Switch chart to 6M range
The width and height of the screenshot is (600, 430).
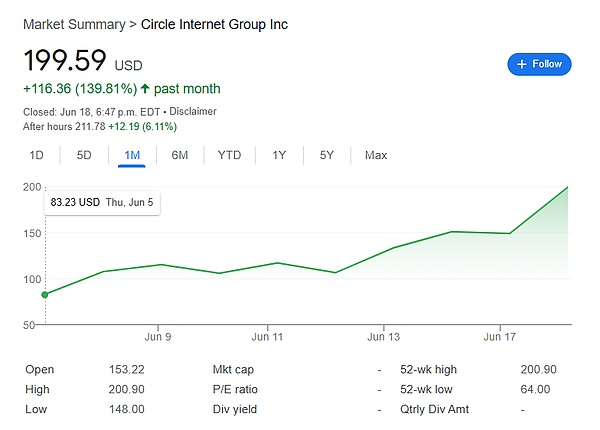(x=180, y=155)
